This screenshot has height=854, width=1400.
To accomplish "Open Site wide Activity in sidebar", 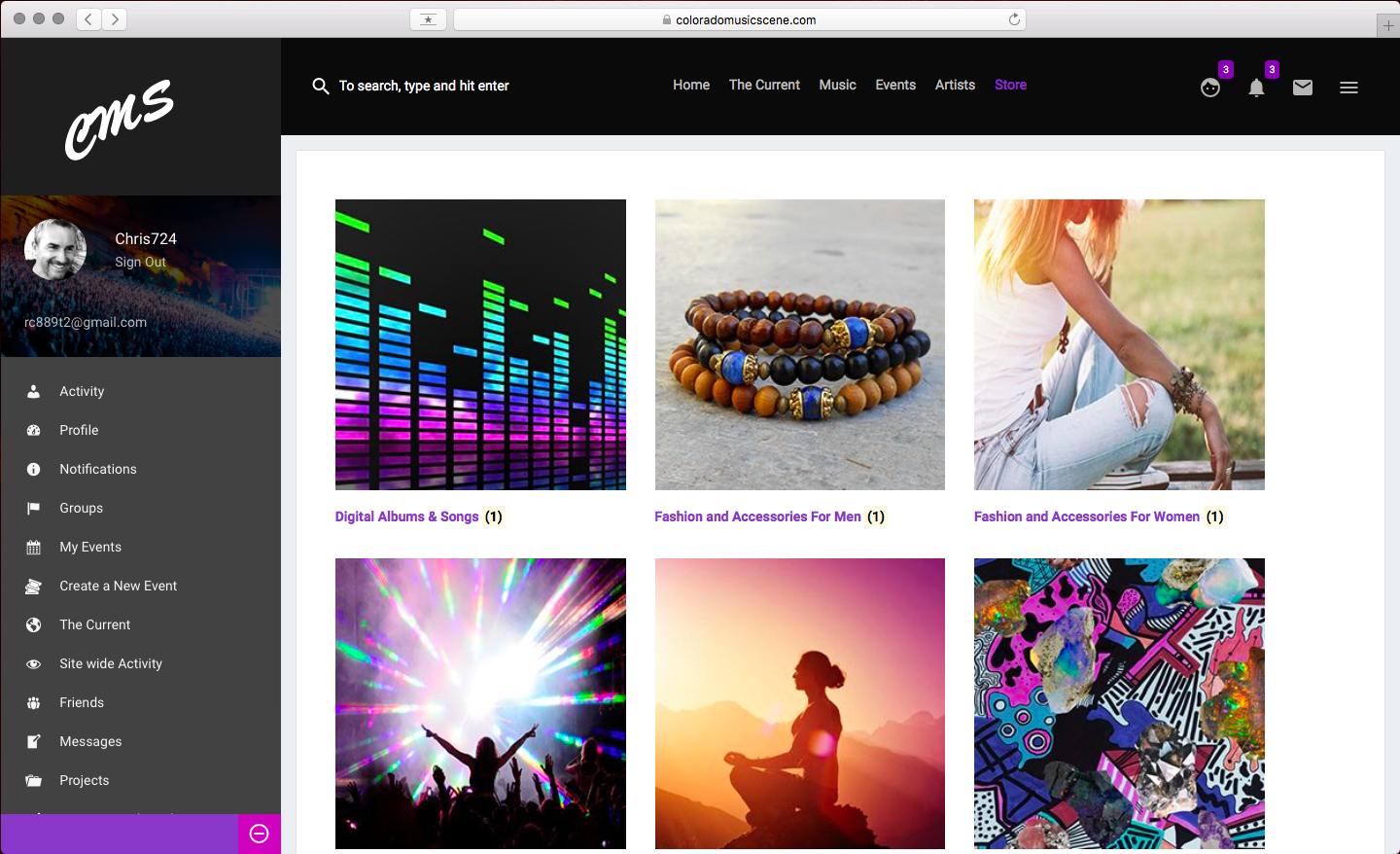I will (111, 663).
